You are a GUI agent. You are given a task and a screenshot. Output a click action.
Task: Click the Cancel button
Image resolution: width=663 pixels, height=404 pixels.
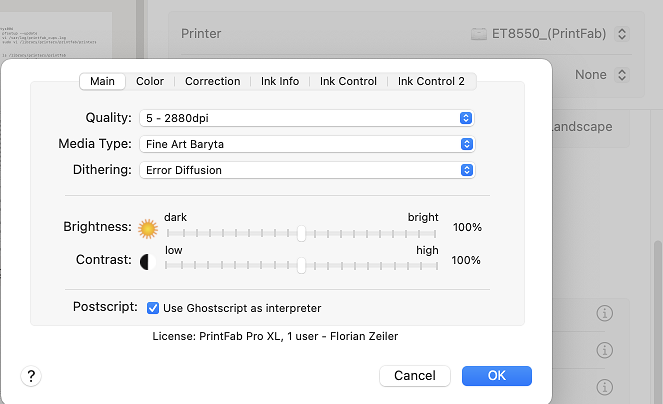414,376
